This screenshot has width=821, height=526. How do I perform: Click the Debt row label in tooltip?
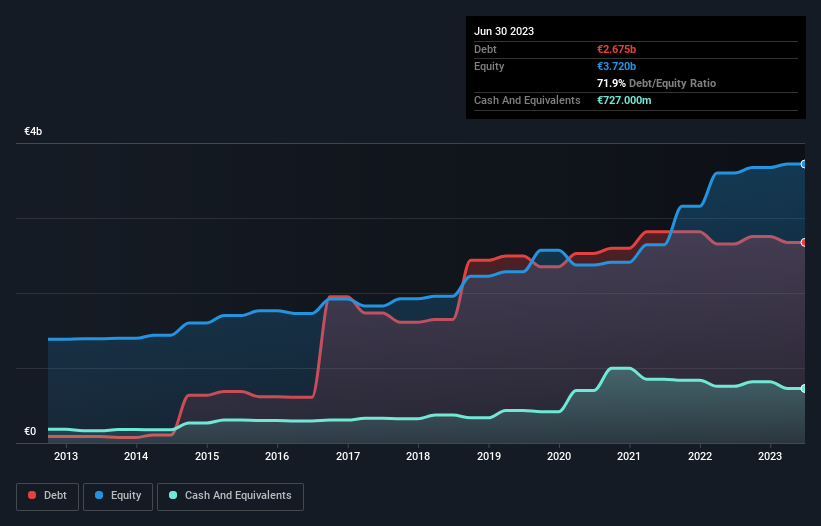485,49
